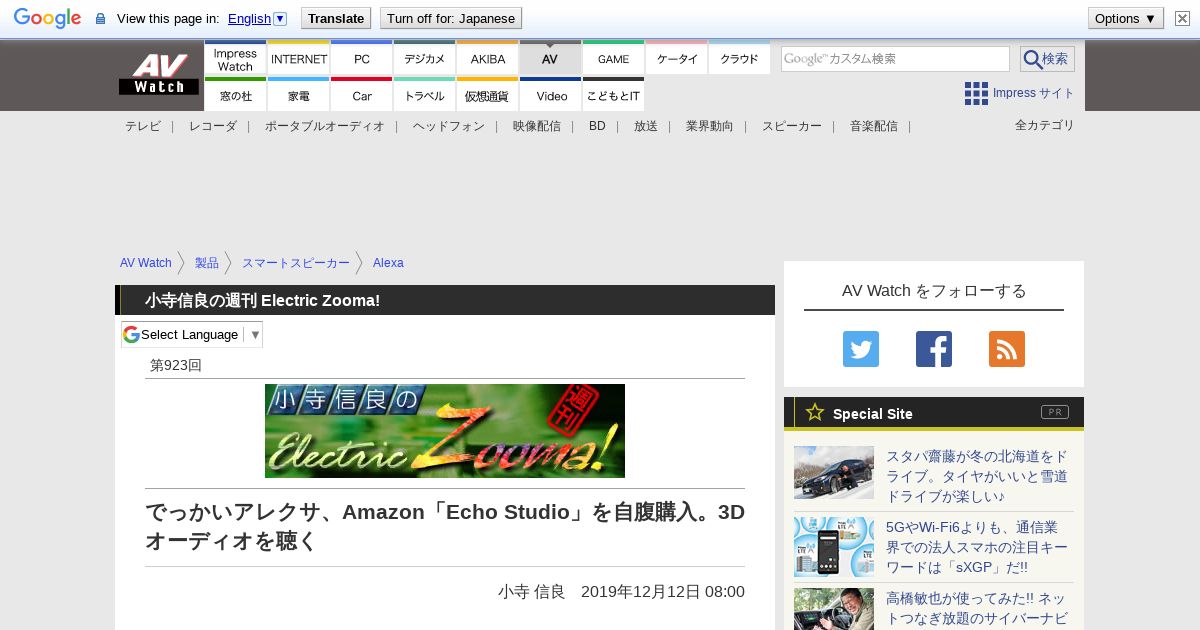
Task: Open the PC tab
Action: tap(362, 59)
